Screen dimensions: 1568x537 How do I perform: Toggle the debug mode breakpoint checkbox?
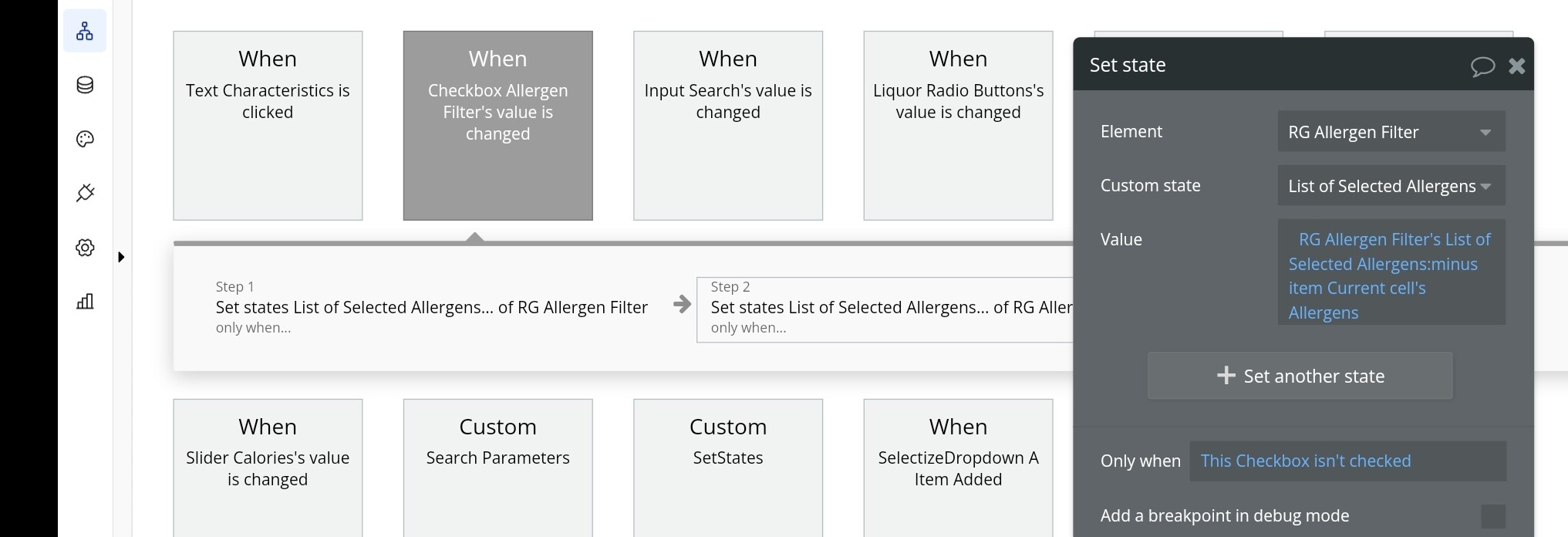click(x=1492, y=516)
